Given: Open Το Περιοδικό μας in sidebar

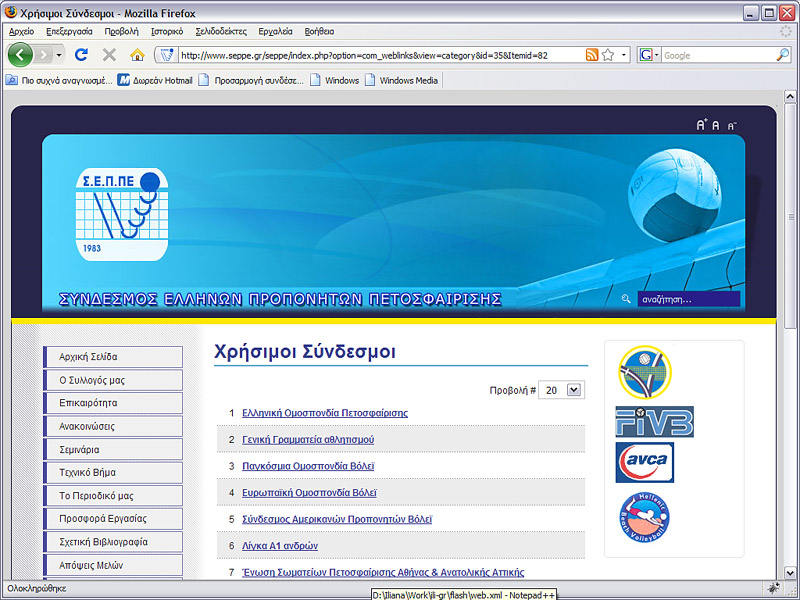Looking at the screenshot, I should tap(113, 495).
